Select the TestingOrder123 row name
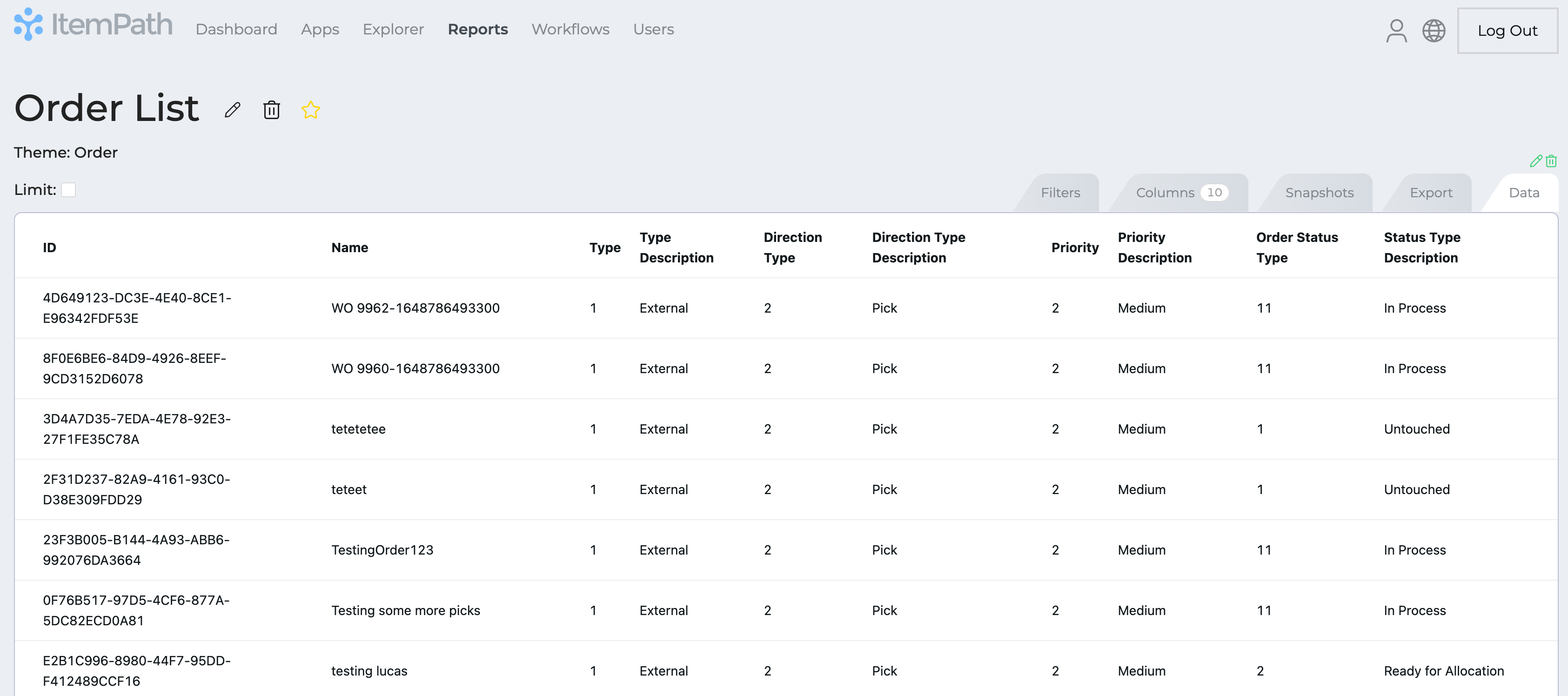 [382, 550]
